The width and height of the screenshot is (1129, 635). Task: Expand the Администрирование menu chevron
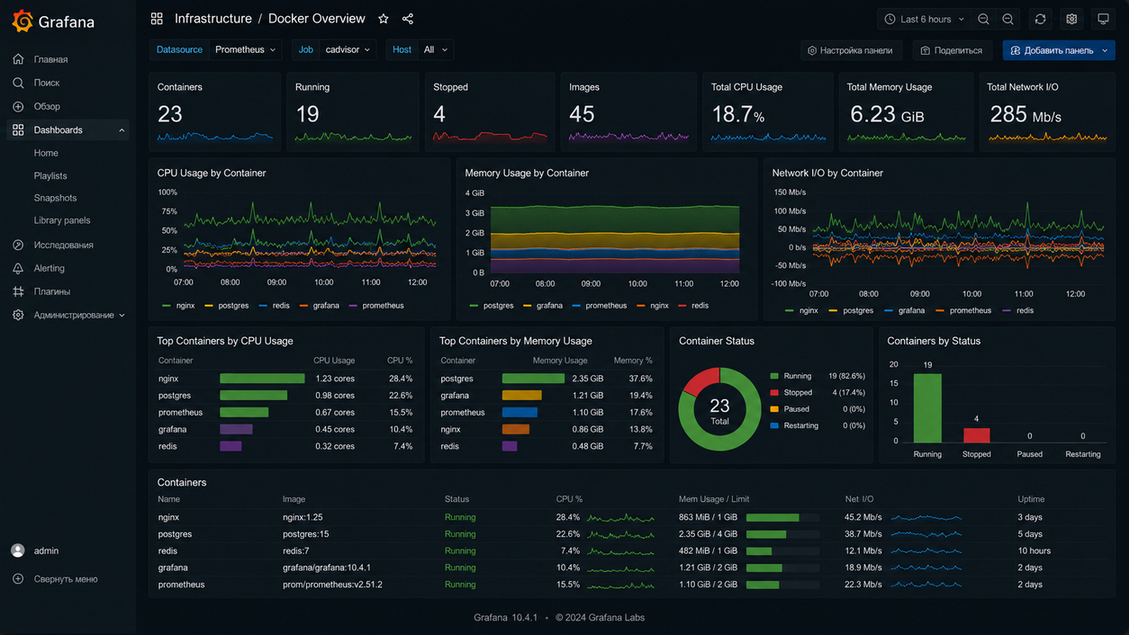pos(122,315)
